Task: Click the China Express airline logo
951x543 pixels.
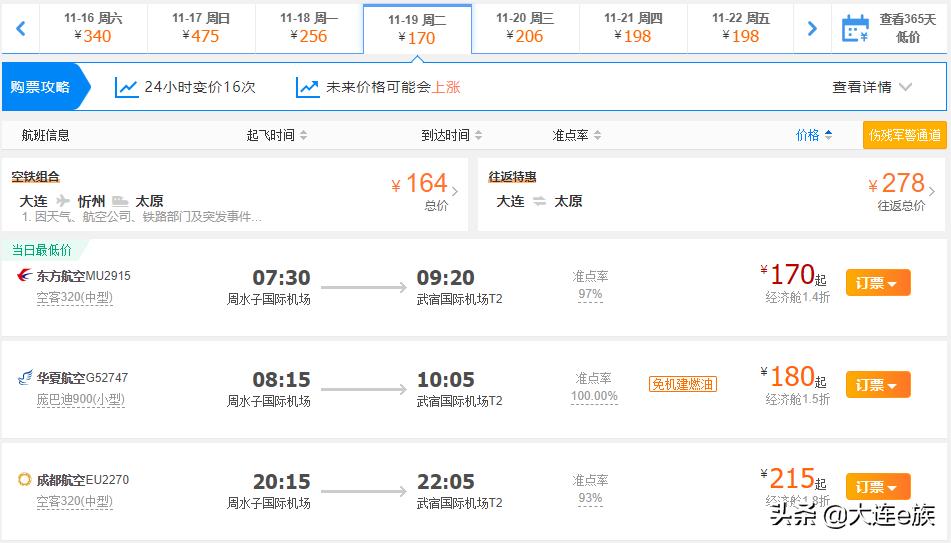Action: [x=25, y=377]
